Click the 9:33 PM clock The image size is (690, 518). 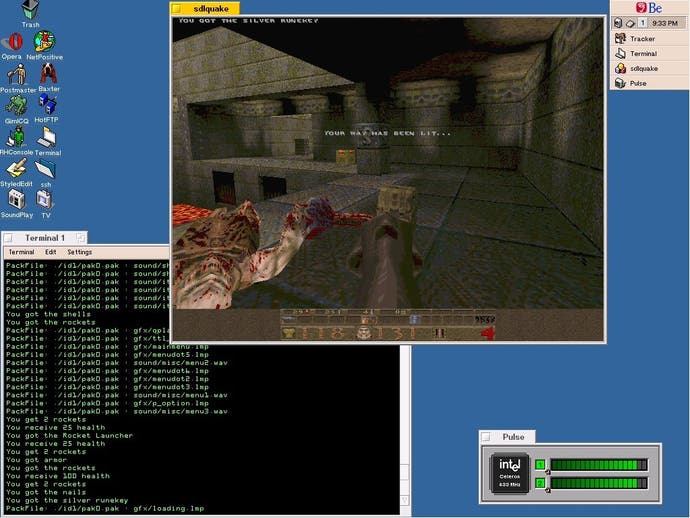click(x=664, y=23)
